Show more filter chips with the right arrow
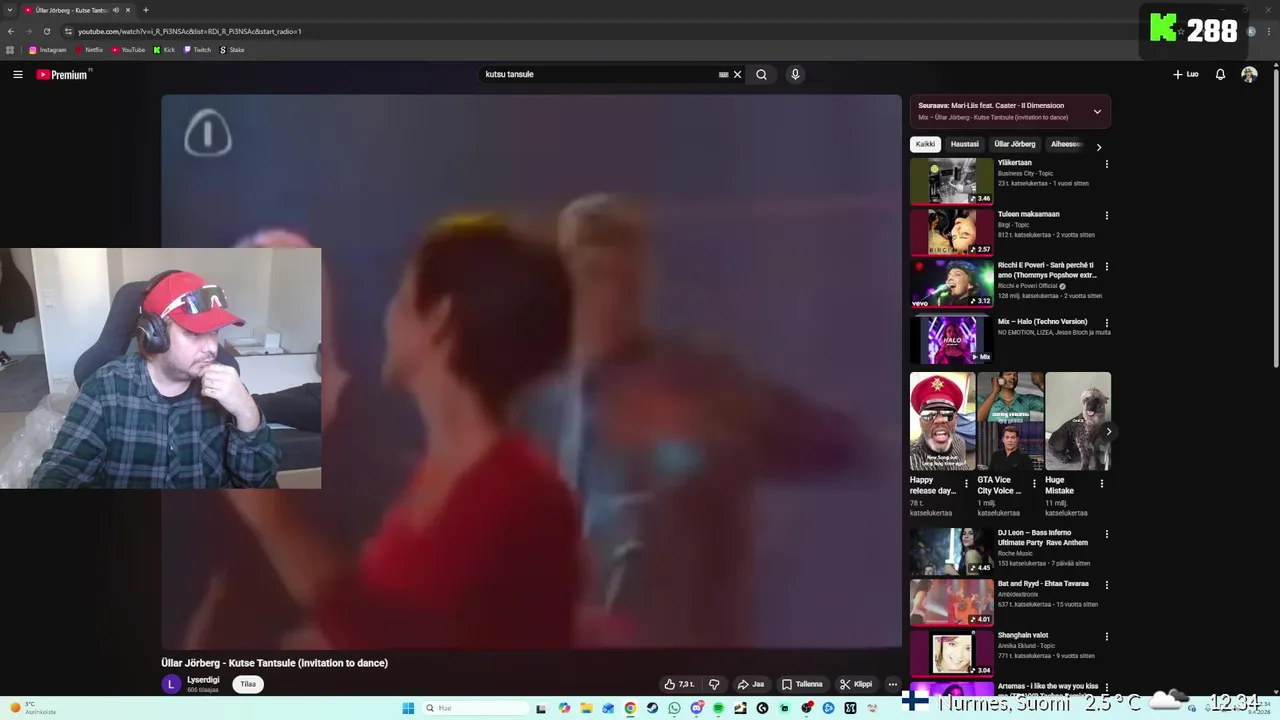The height and width of the screenshot is (720, 1280). point(1099,147)
